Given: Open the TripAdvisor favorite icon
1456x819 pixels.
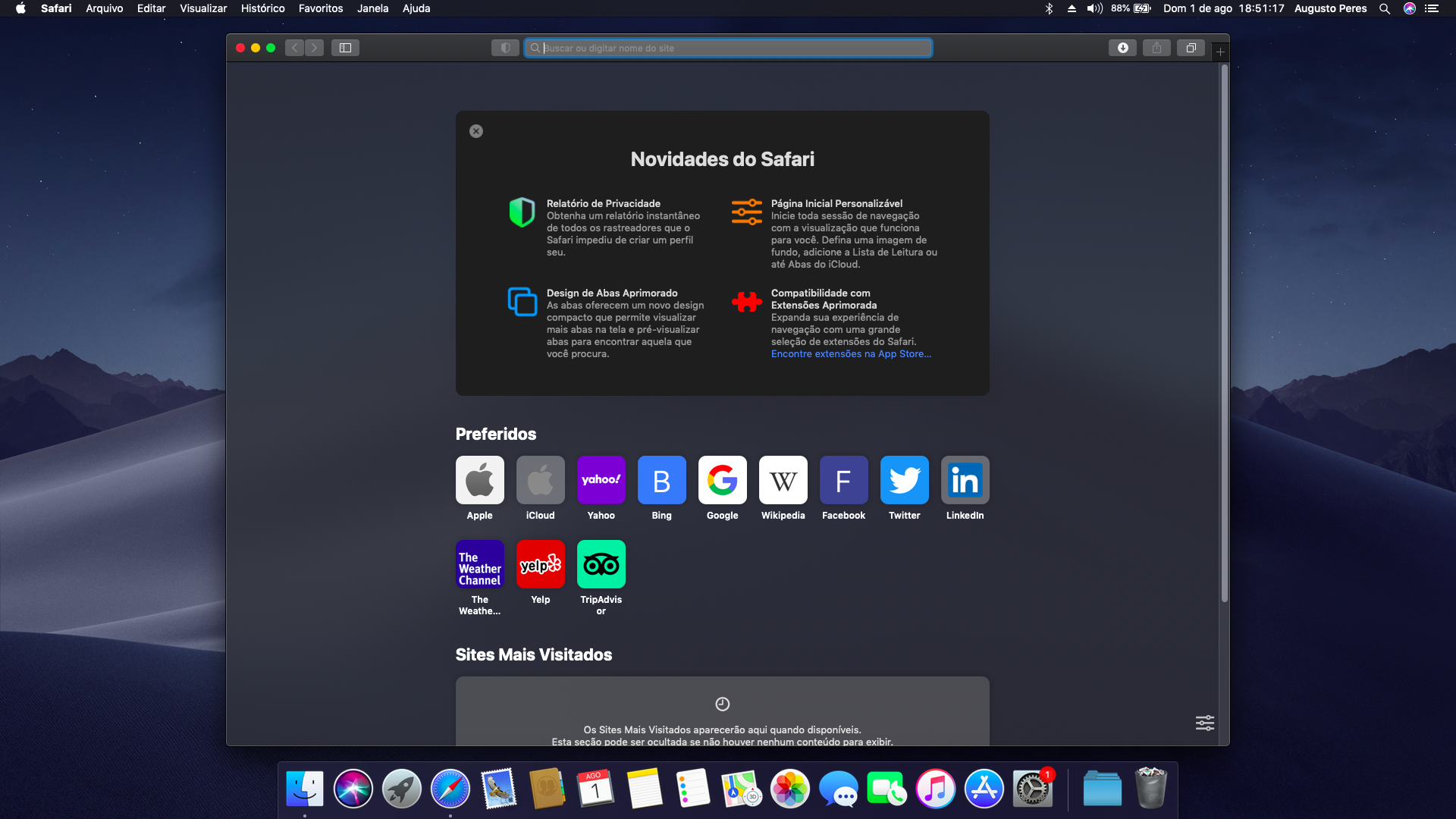Looking at the screenshot, I should coord(601,564).
